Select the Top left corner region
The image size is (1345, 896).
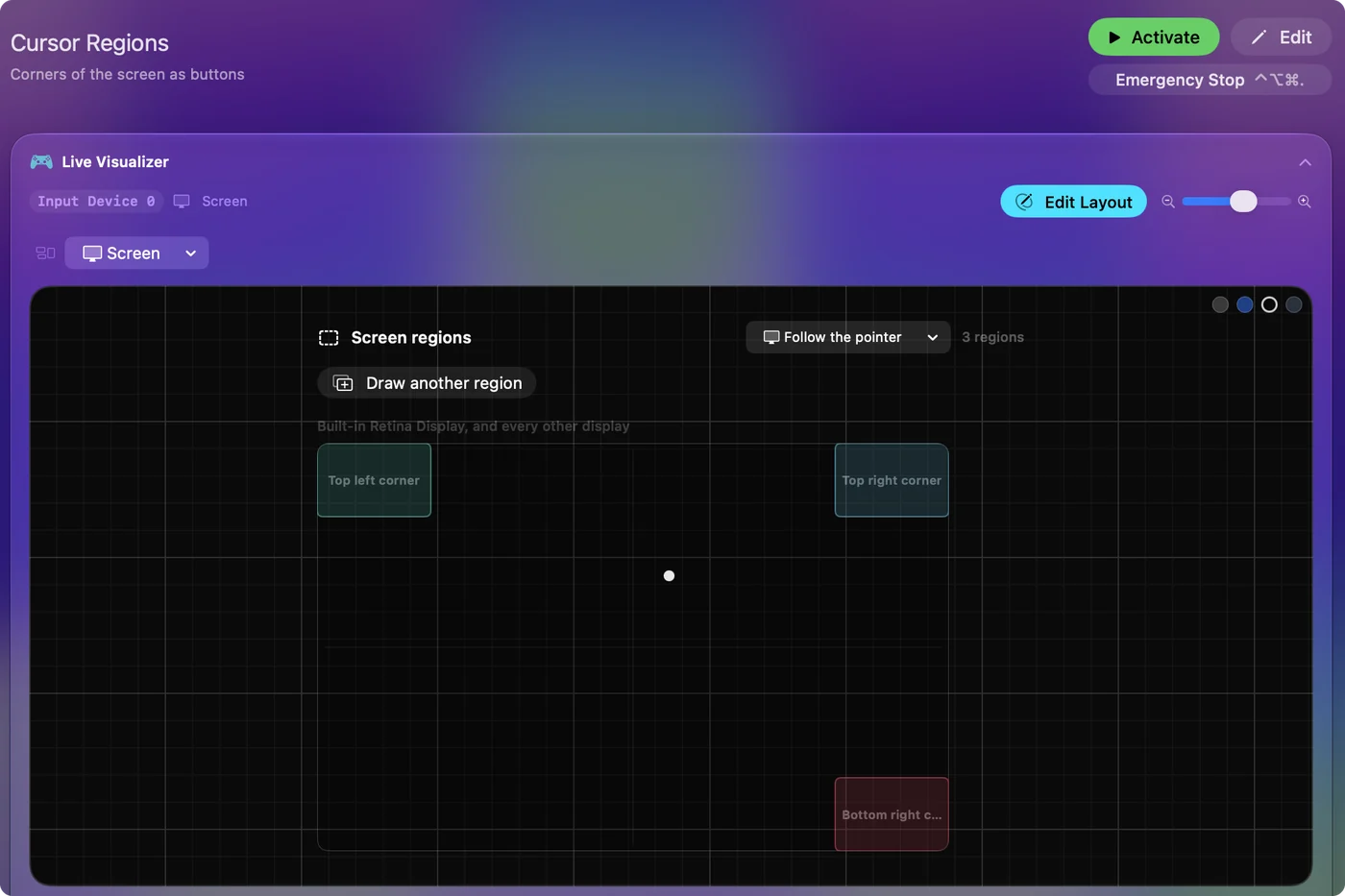pos(375,480)
